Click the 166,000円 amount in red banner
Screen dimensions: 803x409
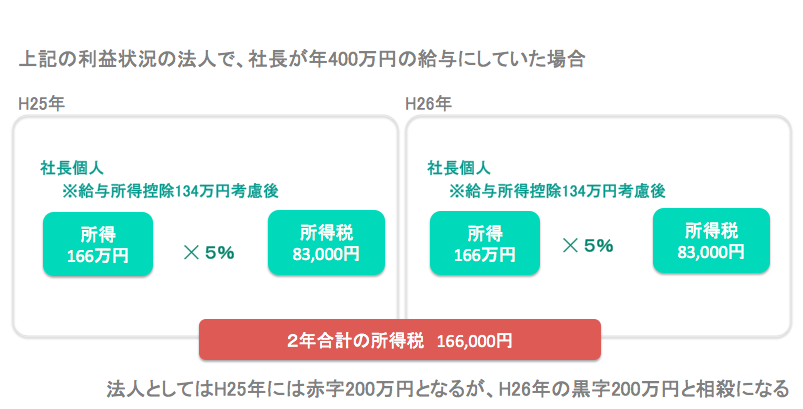pyautogui.click(x=474, y=341)
